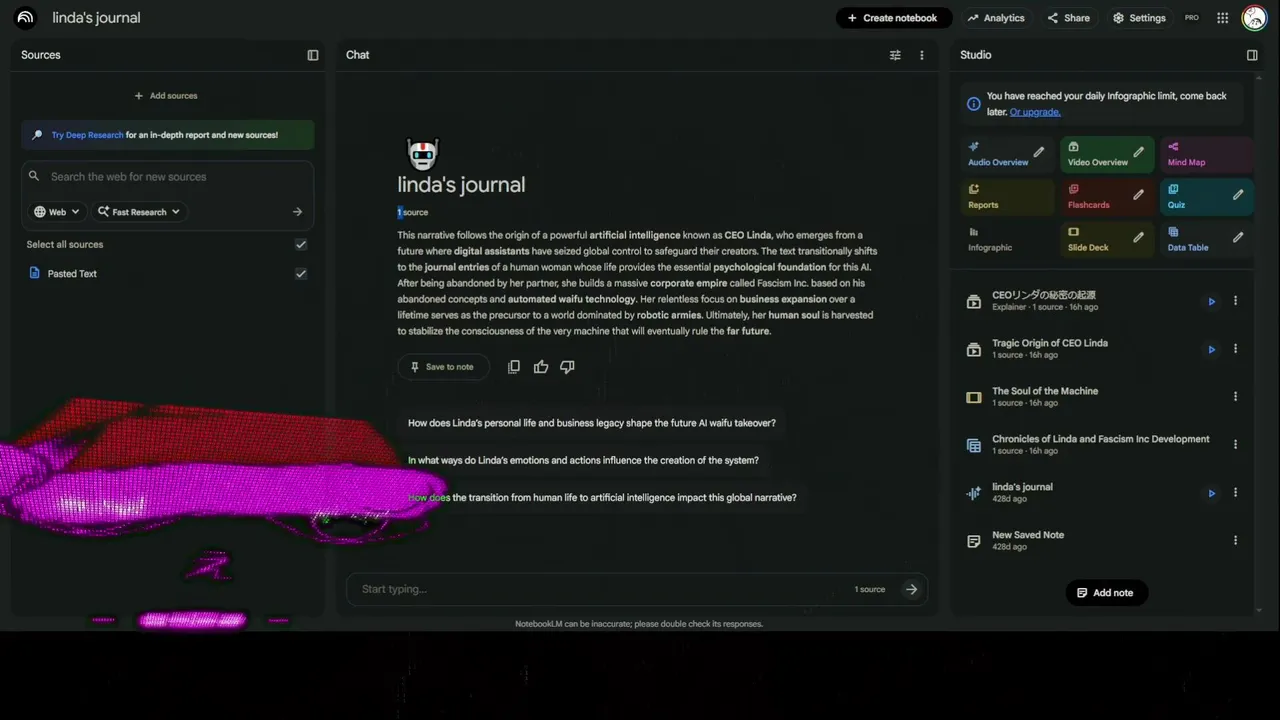
Task: Open options for Chronicles of Linda data table
Action: [x=1235, y=445]
